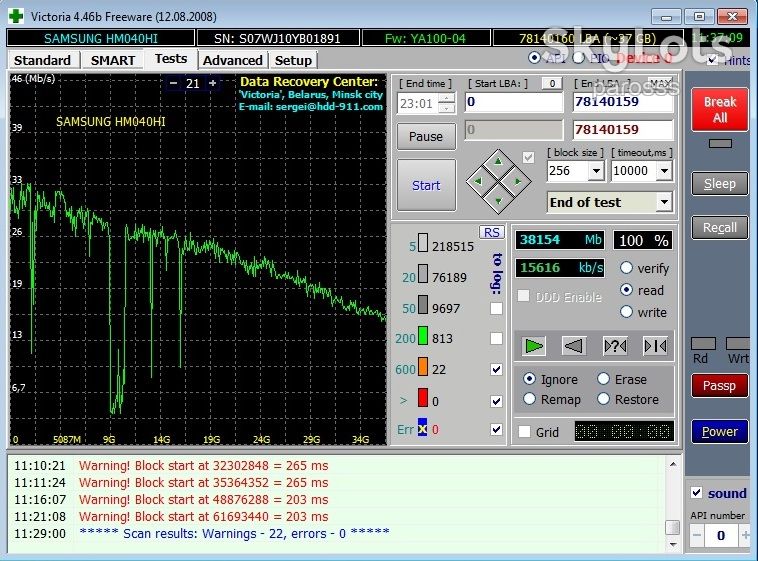Screen dimensions: 758x561
Task: Select the read radio button
Action: pos(627,290)
